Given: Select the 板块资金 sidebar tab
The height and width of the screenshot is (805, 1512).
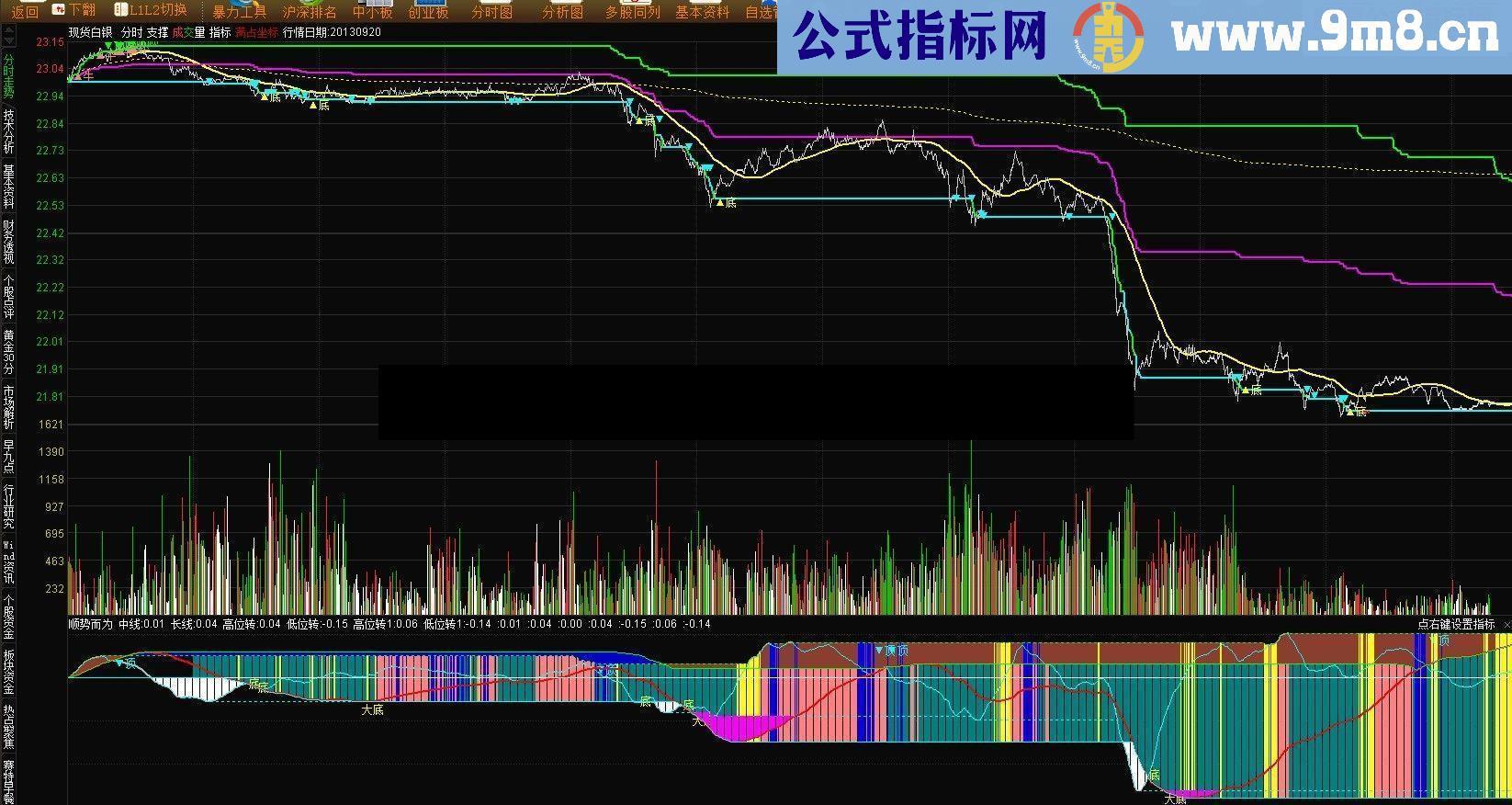Looking at the screenshot, I should click(x=8, y=672).
